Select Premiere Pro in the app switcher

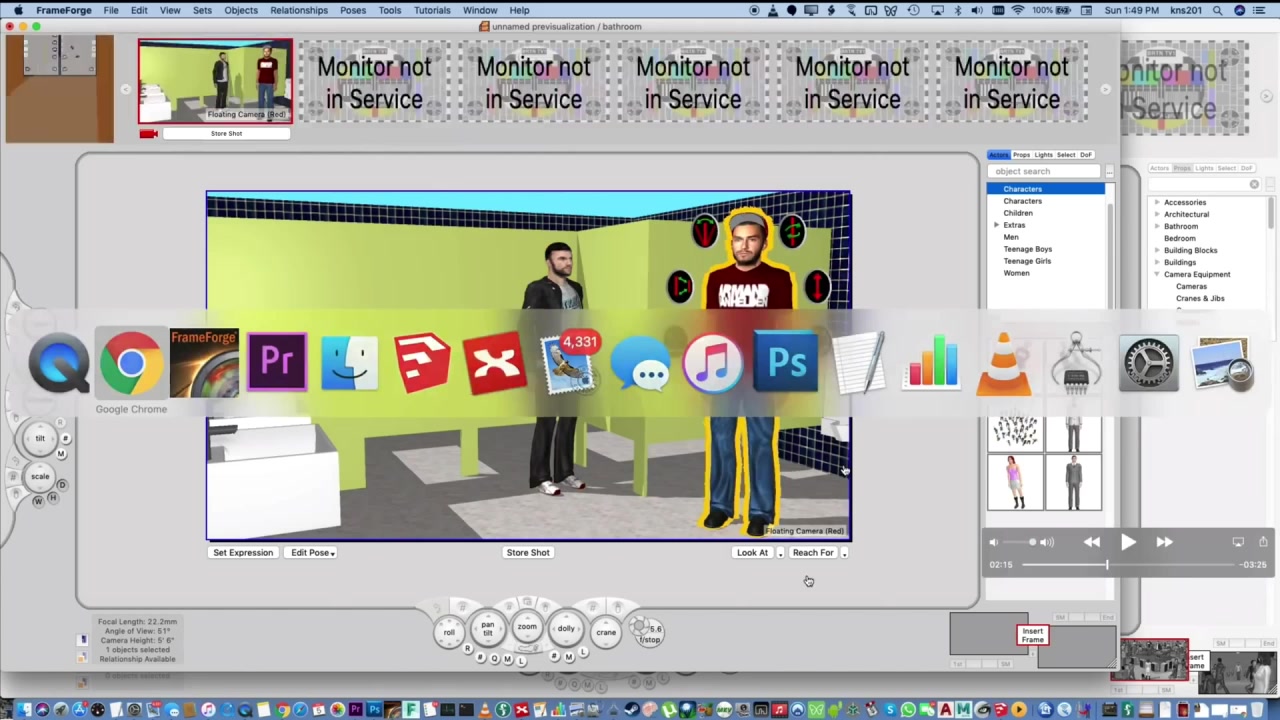coord(277,362)
